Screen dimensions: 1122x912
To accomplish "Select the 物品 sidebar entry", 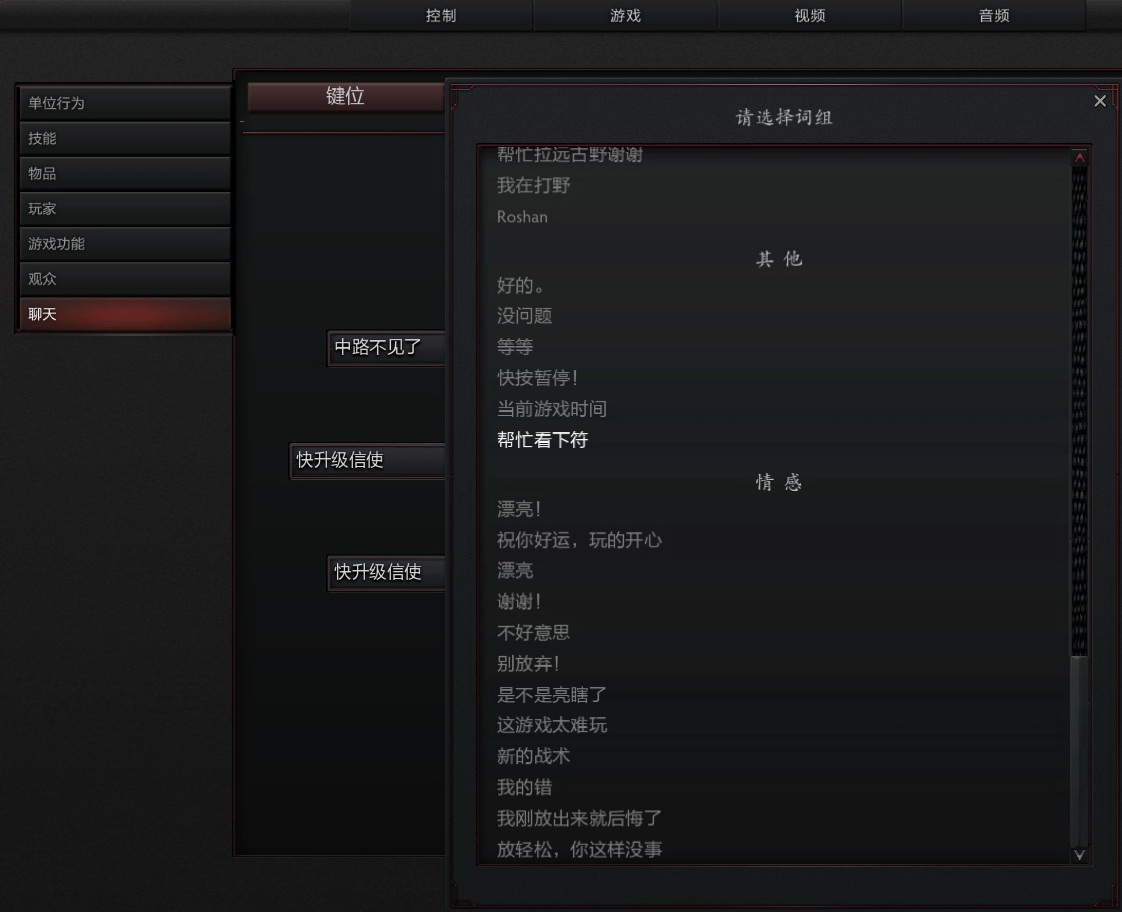I will [125, 173].
